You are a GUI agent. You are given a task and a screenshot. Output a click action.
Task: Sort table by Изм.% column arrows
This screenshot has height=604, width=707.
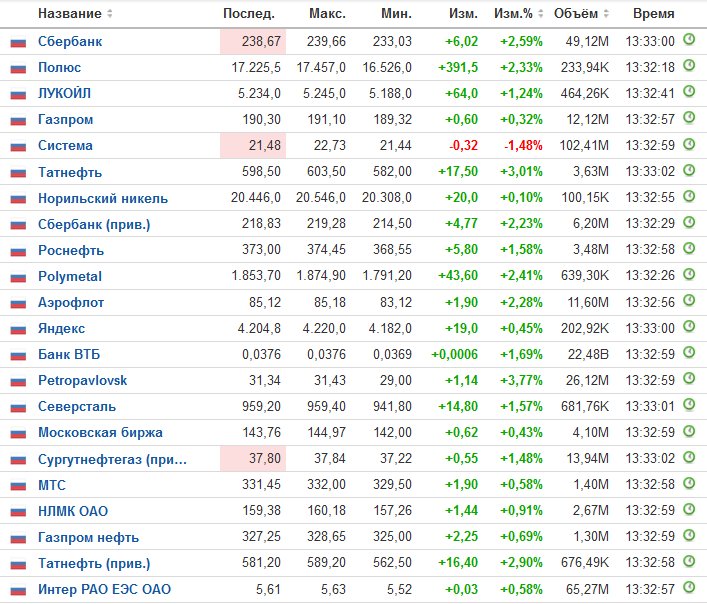pyautogui.click(x=541, y=14)
